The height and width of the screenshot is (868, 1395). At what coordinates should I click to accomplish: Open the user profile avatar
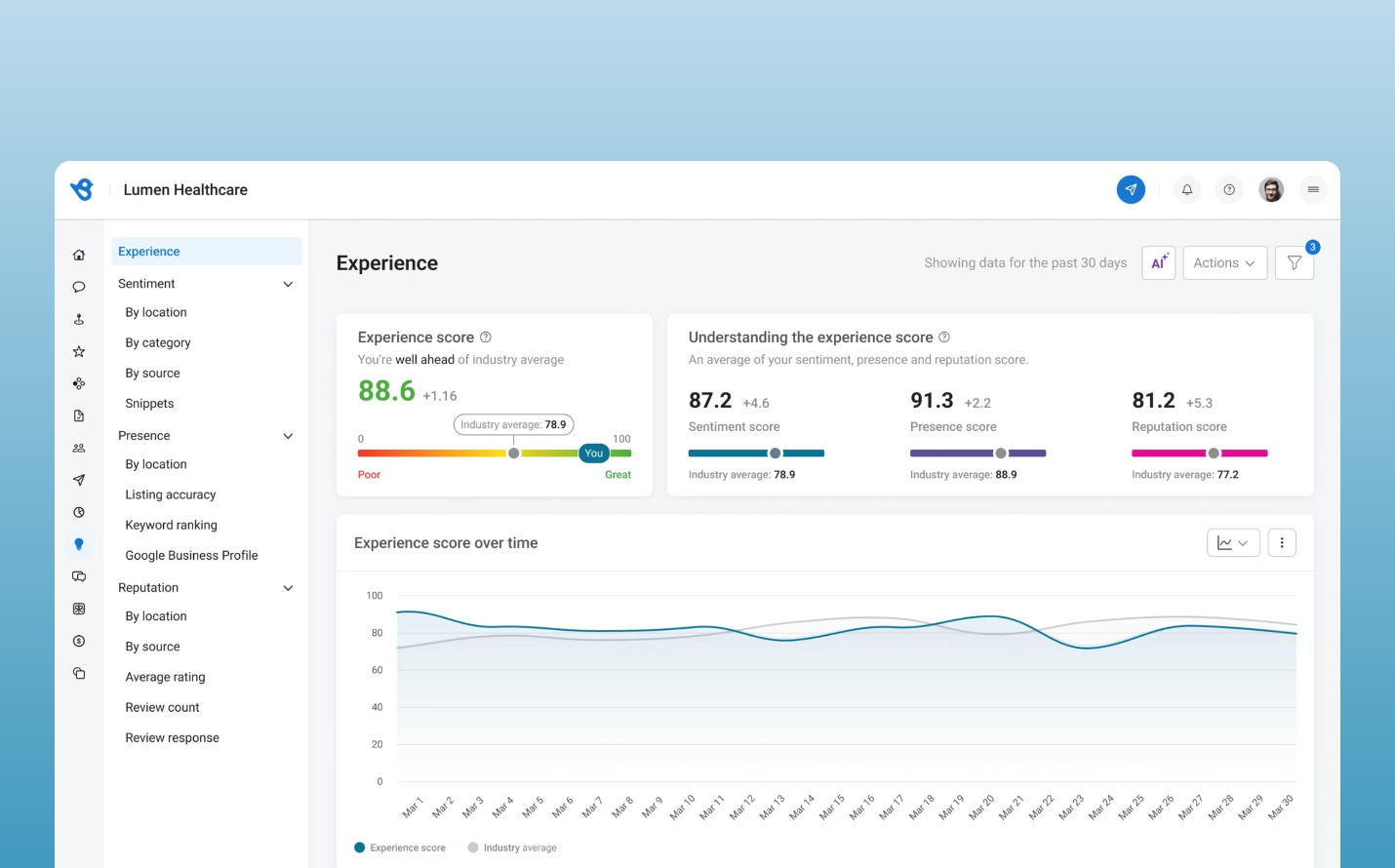click(1271, 189)
